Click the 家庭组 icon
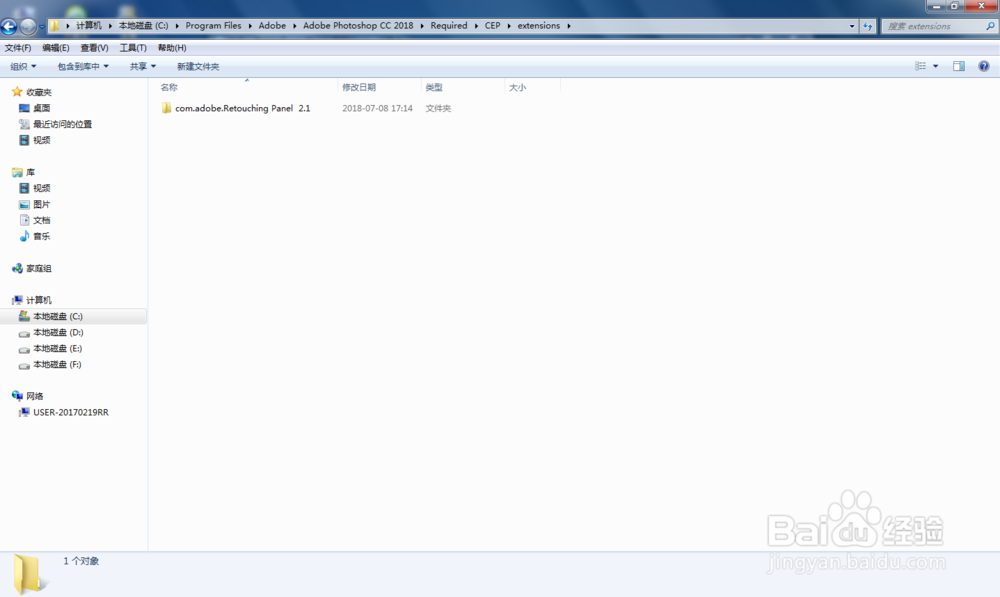The height and width of the screenshot is (597, 1000). coord(17,269)
